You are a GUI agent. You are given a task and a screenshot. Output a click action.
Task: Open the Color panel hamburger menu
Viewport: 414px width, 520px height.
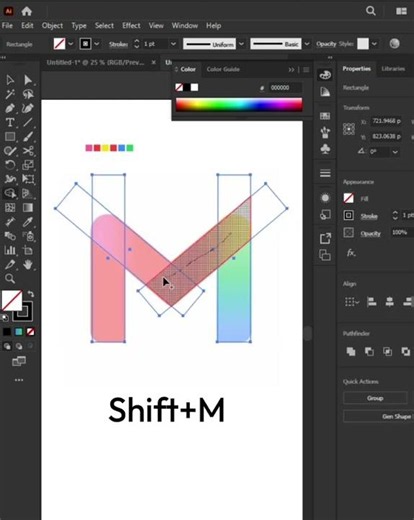[x=306, y=70]
